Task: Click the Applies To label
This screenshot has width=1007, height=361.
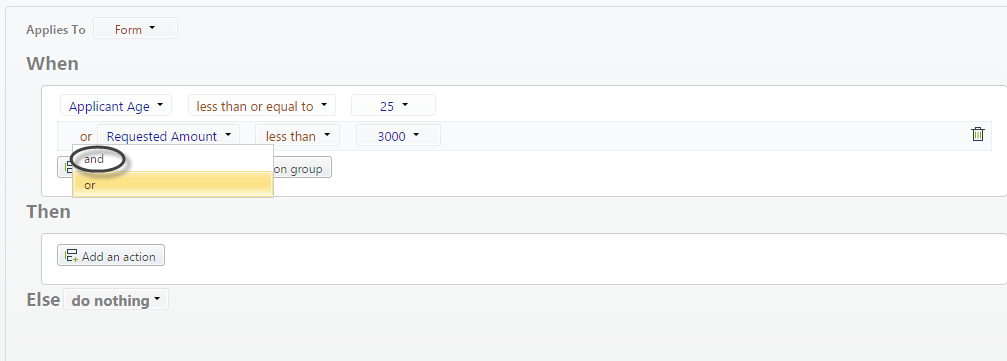Action: click(56, 30)
